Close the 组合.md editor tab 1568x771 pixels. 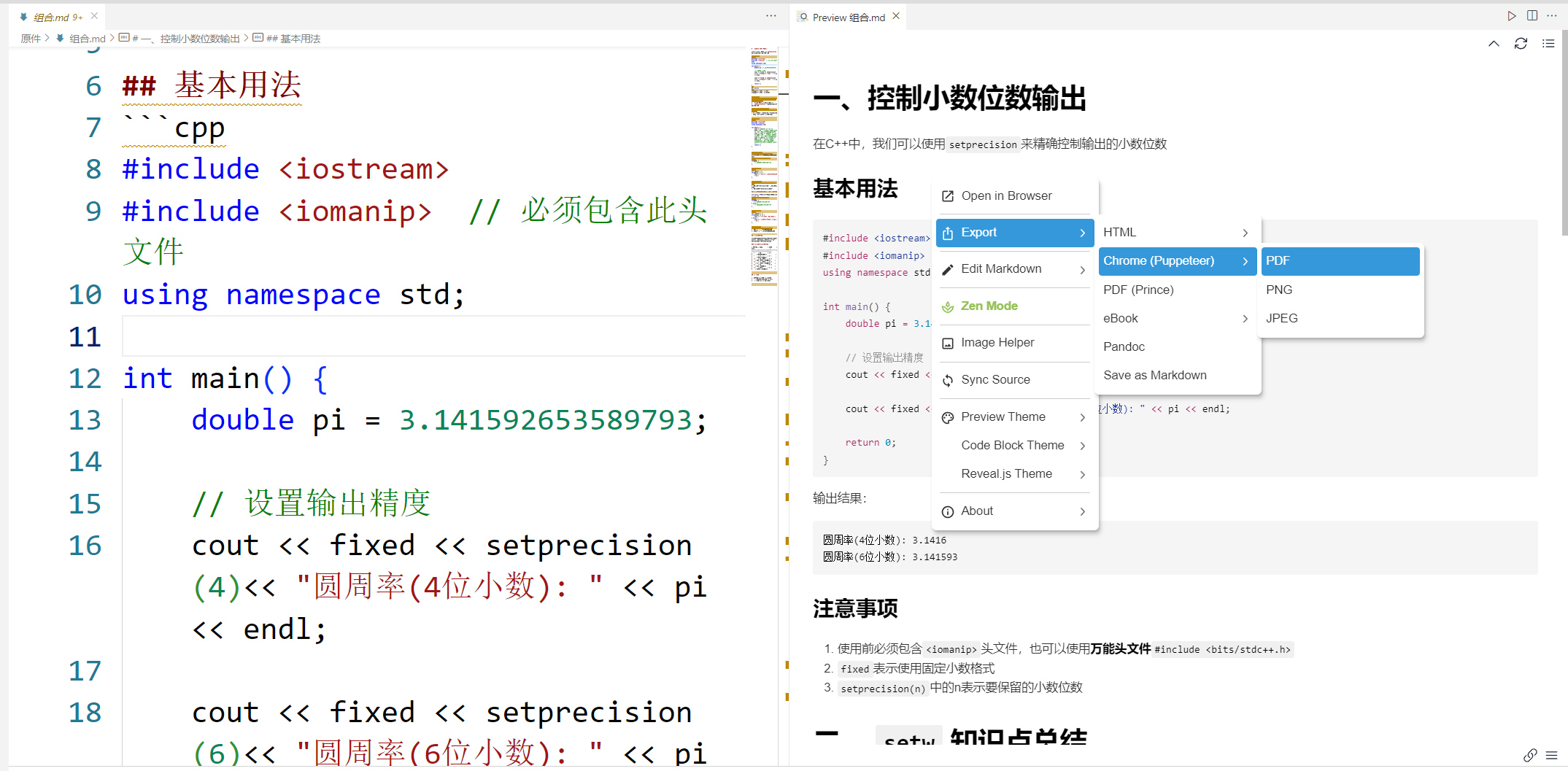(94, 16)
